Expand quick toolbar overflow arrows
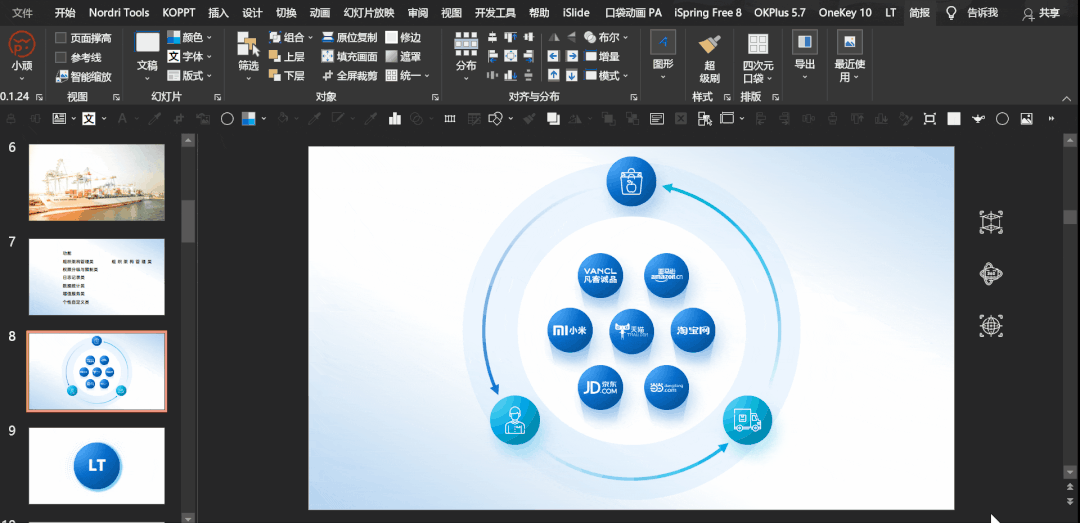 pos(1051,119)
